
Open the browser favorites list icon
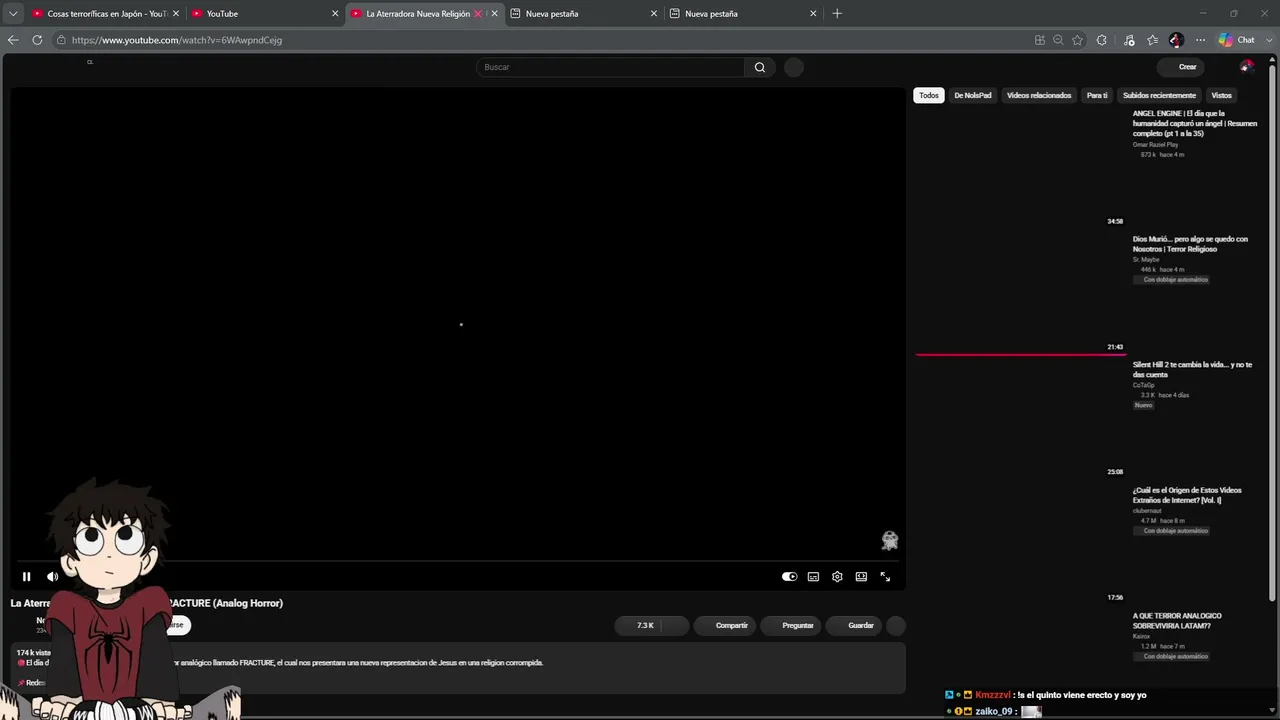pyautogui.click(x=1153, y=40)
